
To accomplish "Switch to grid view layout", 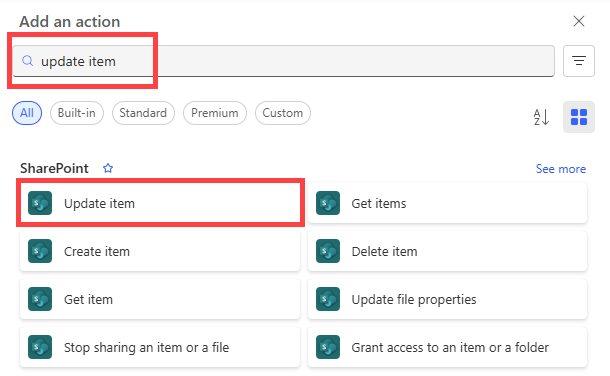I will [x=578, y=117].
